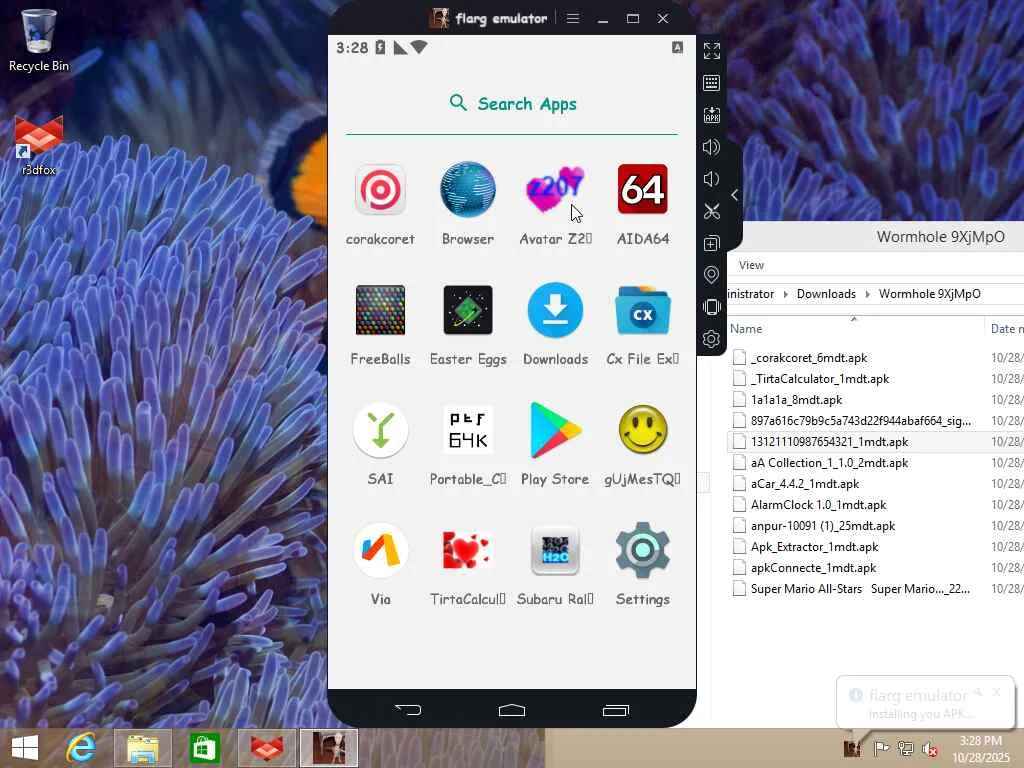The image size is (1024, 768).
Task: Click the emulator volume up icon
Action: point(711,147)
